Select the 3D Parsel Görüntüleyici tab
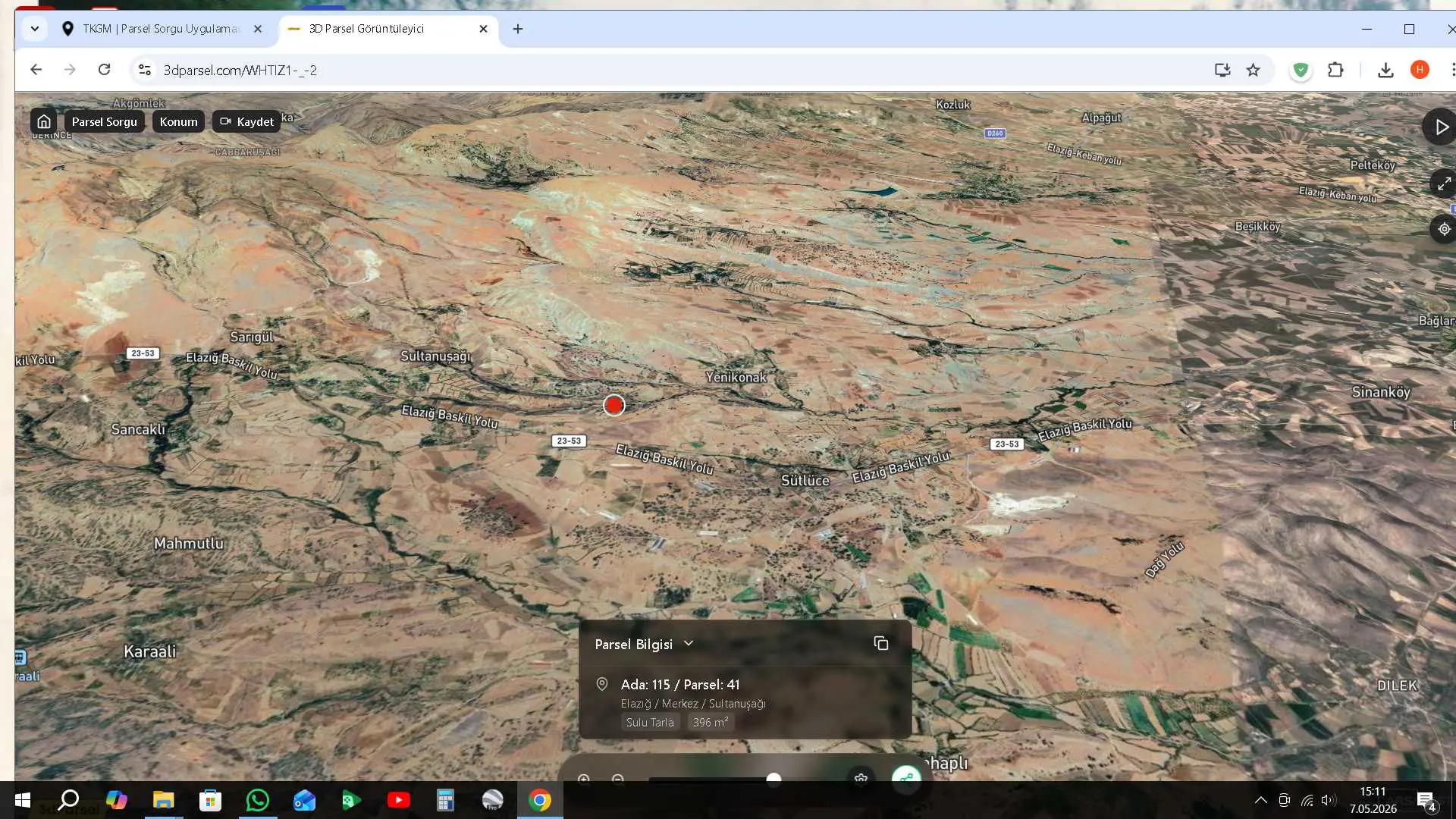 pos(366,29)
